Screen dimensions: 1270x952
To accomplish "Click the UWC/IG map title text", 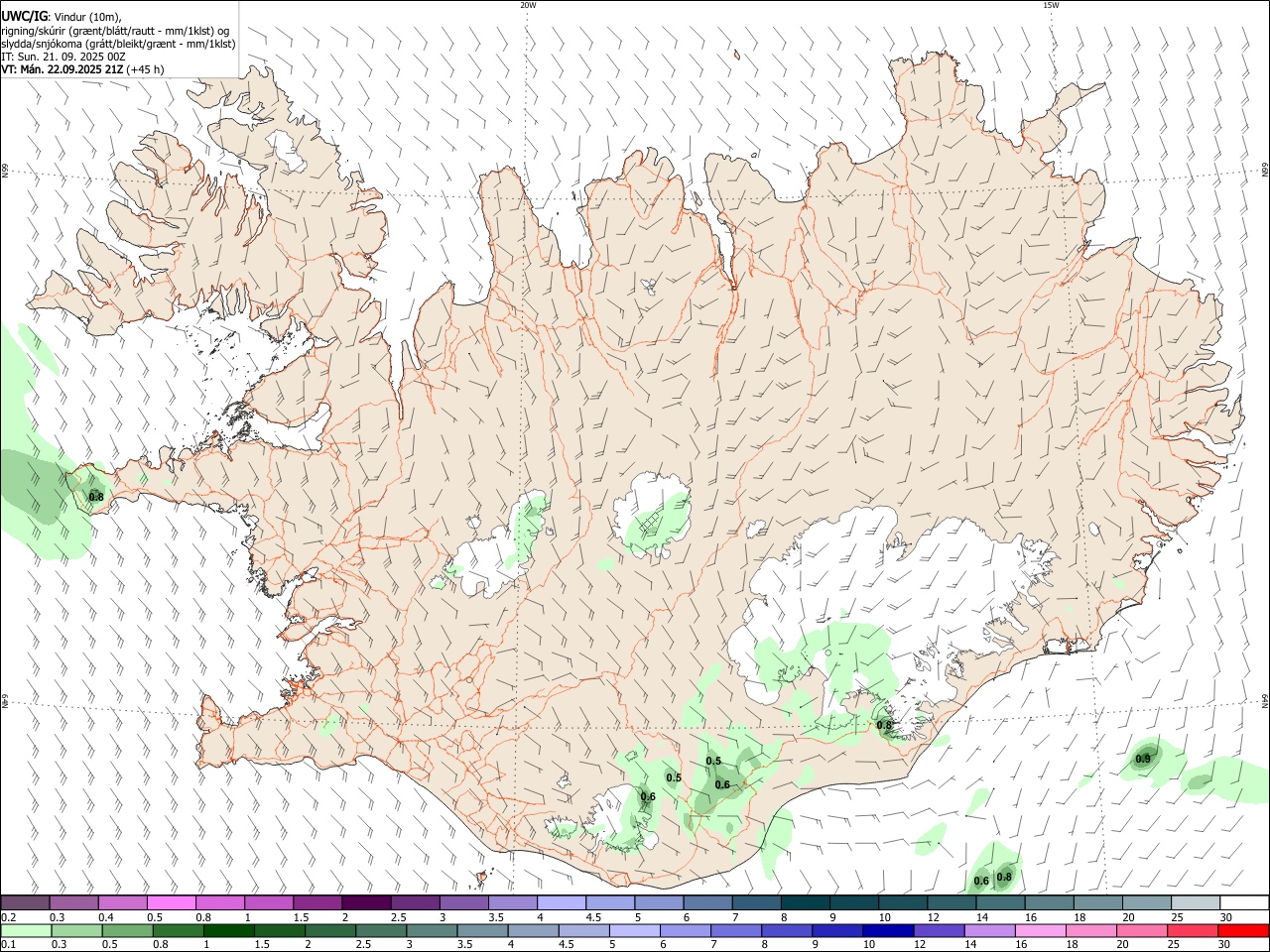I will click(x=24, y=16).
